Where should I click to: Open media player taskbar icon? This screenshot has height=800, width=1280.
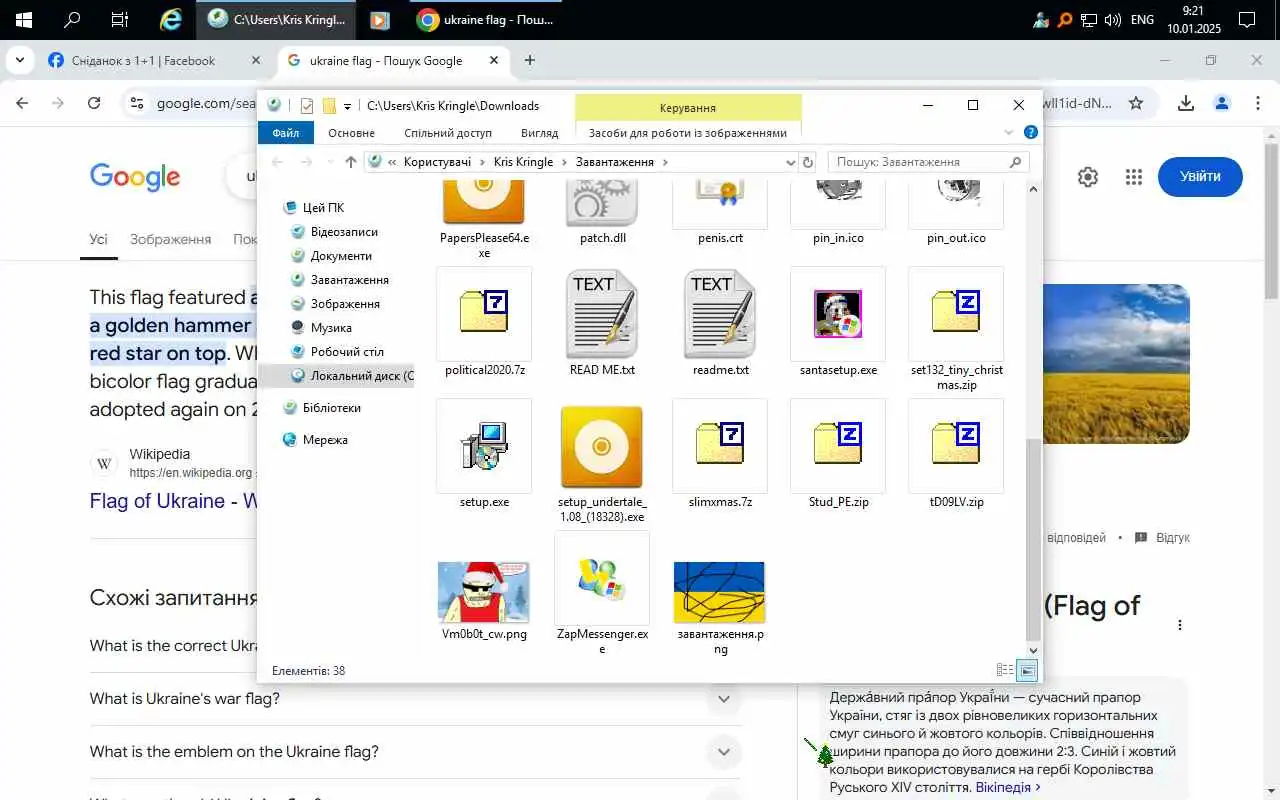click(x=379, y=19)
